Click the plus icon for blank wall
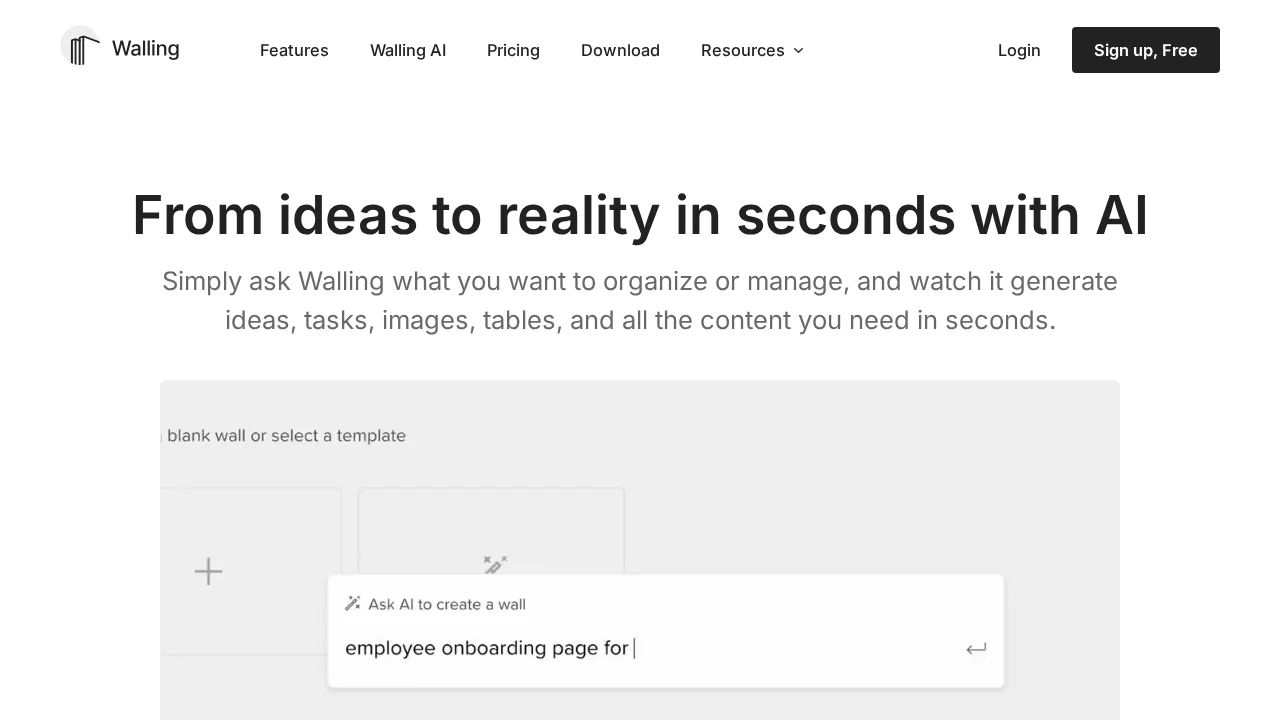Screen dimensions: 1280x720 coord(208,572)
